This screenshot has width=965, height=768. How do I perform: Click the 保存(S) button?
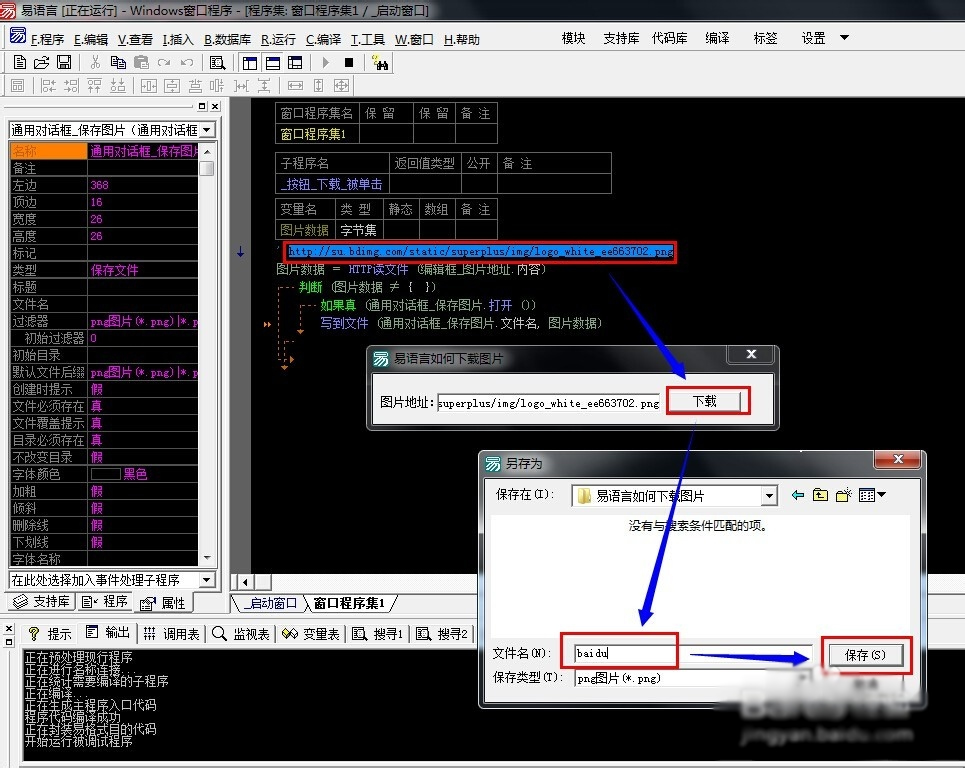pyautogui.click(x=864, y=655)
